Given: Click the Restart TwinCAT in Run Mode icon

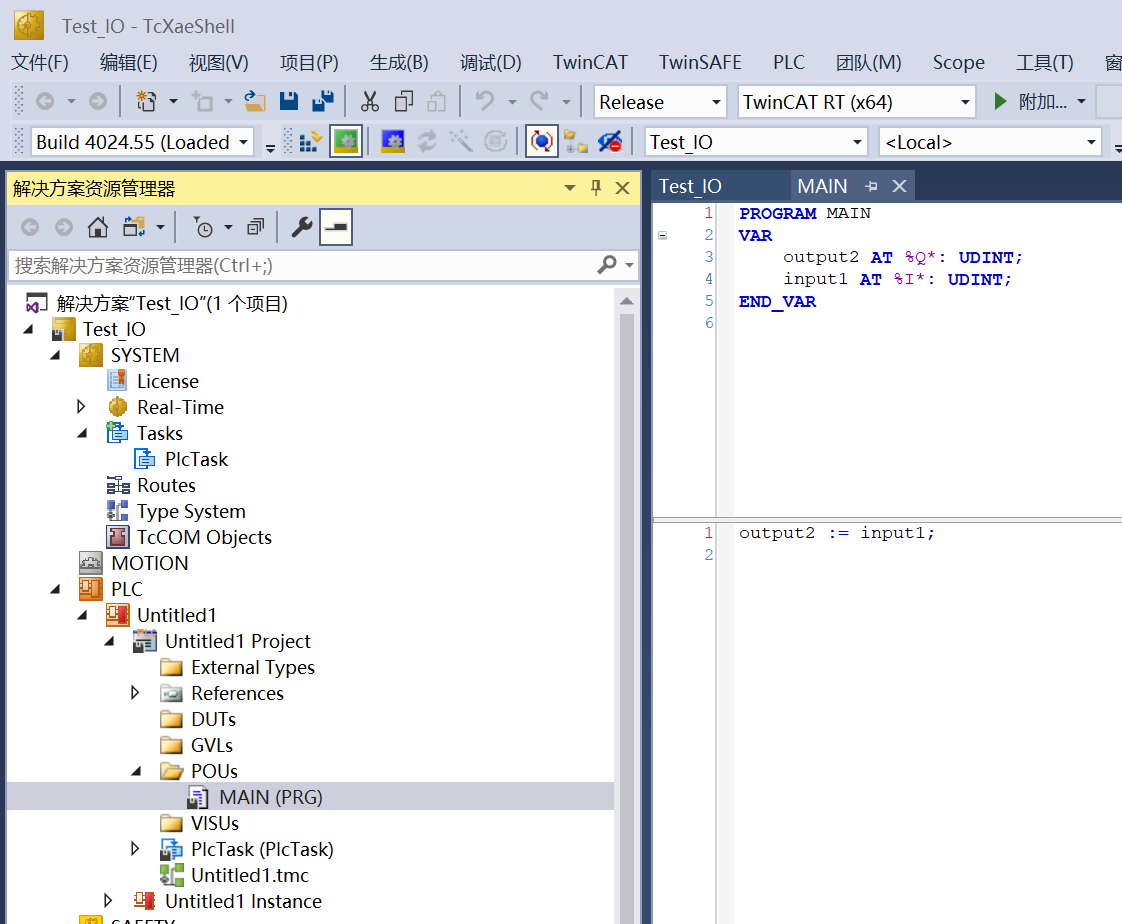Looking at the screenshot, I should click(x=345, y=142).
